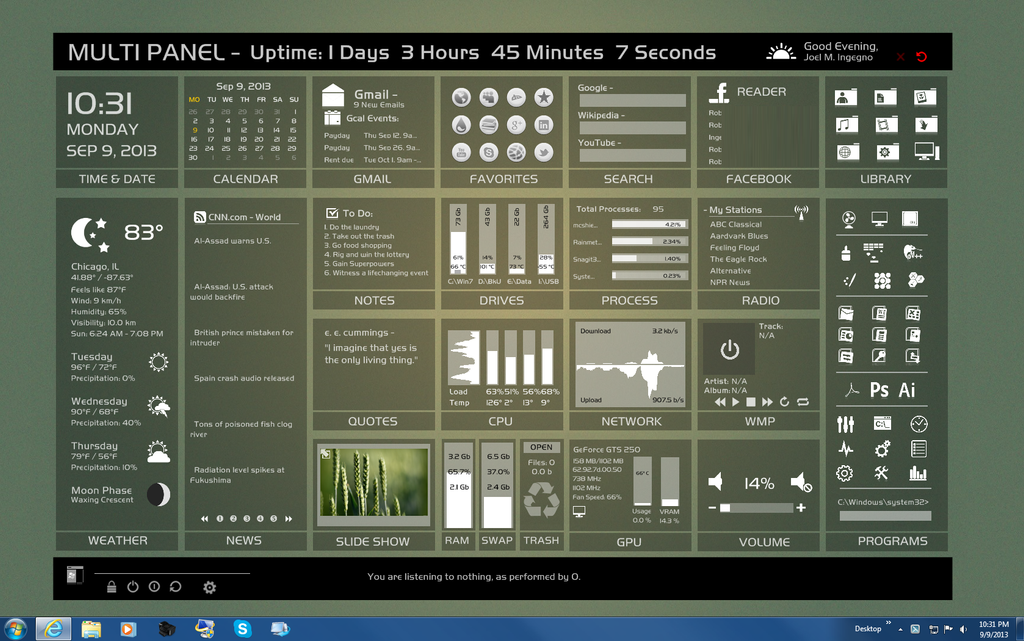Open the Music folder in Library
This screenshot has height=641, width=1024.
point(846,125)
